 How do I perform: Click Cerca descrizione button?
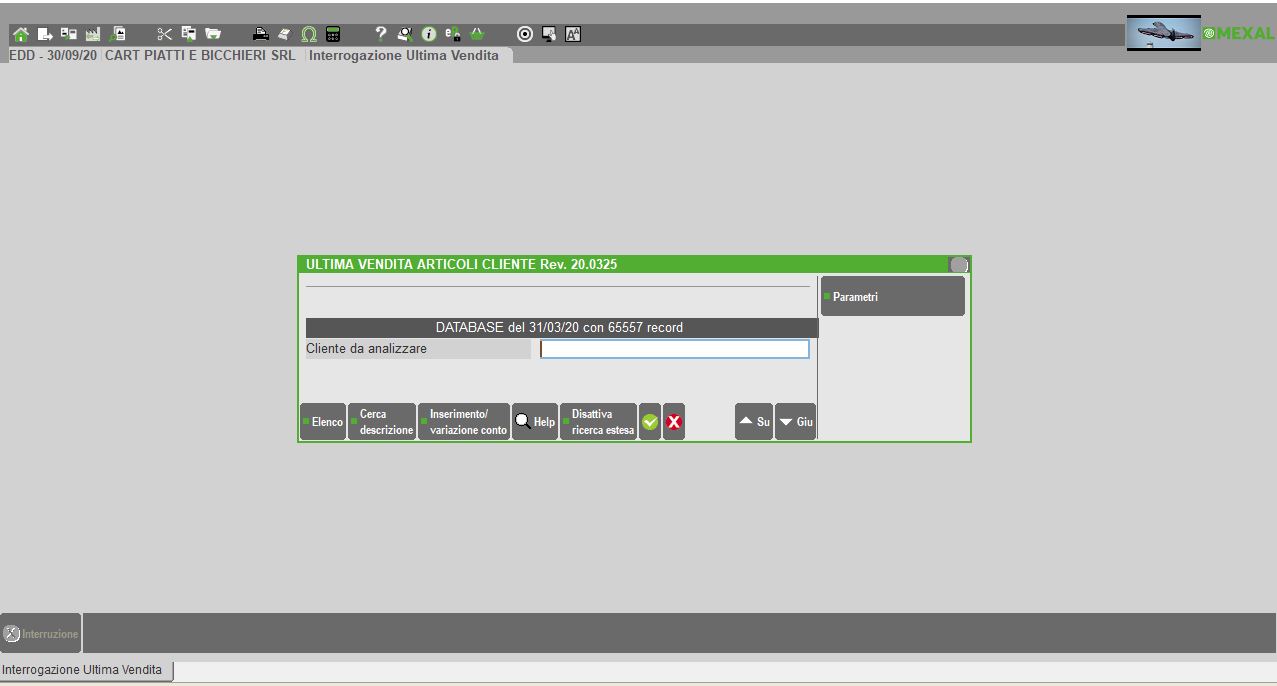382,422
